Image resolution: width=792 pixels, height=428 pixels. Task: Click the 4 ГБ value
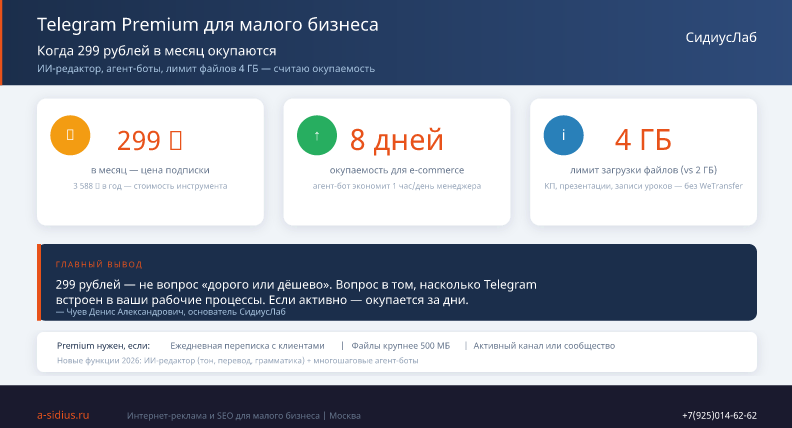point(643,140)
